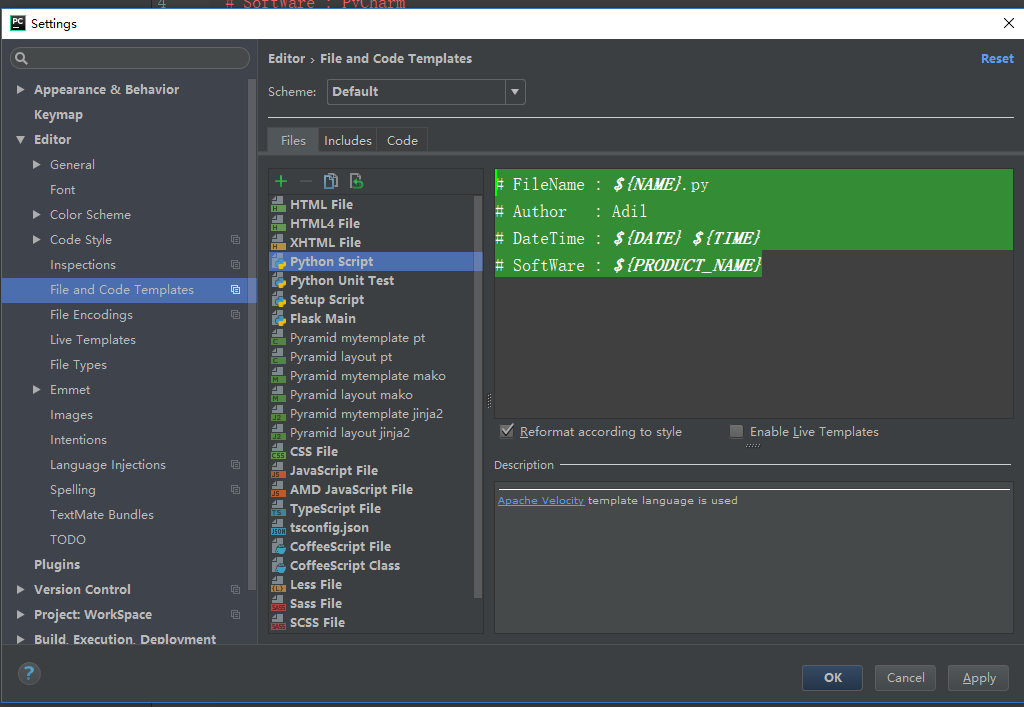
Task: Click the TypeScript File template icon
Action: tap(278, 508)
